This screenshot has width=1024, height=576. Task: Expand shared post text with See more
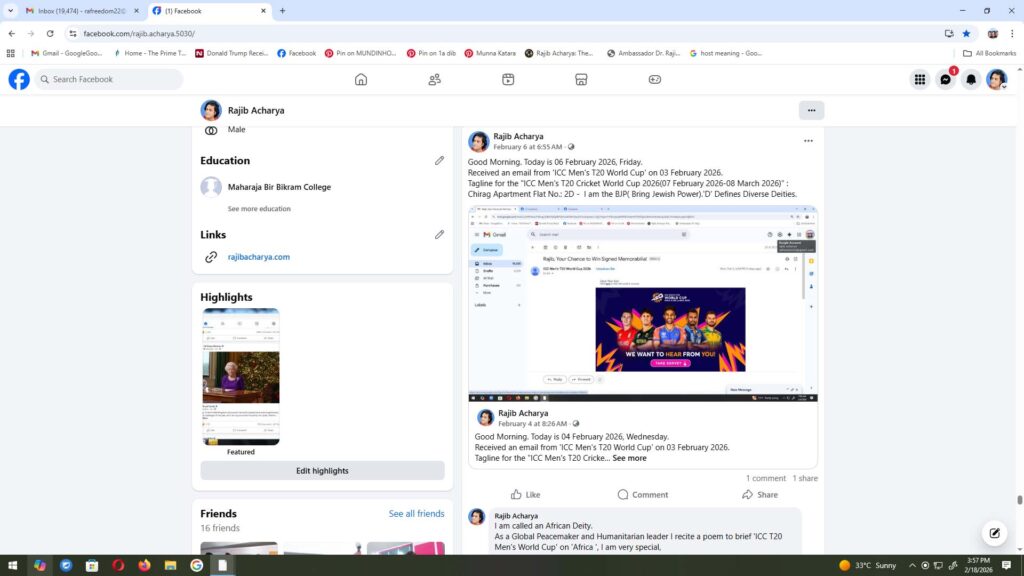click(629, 458)
